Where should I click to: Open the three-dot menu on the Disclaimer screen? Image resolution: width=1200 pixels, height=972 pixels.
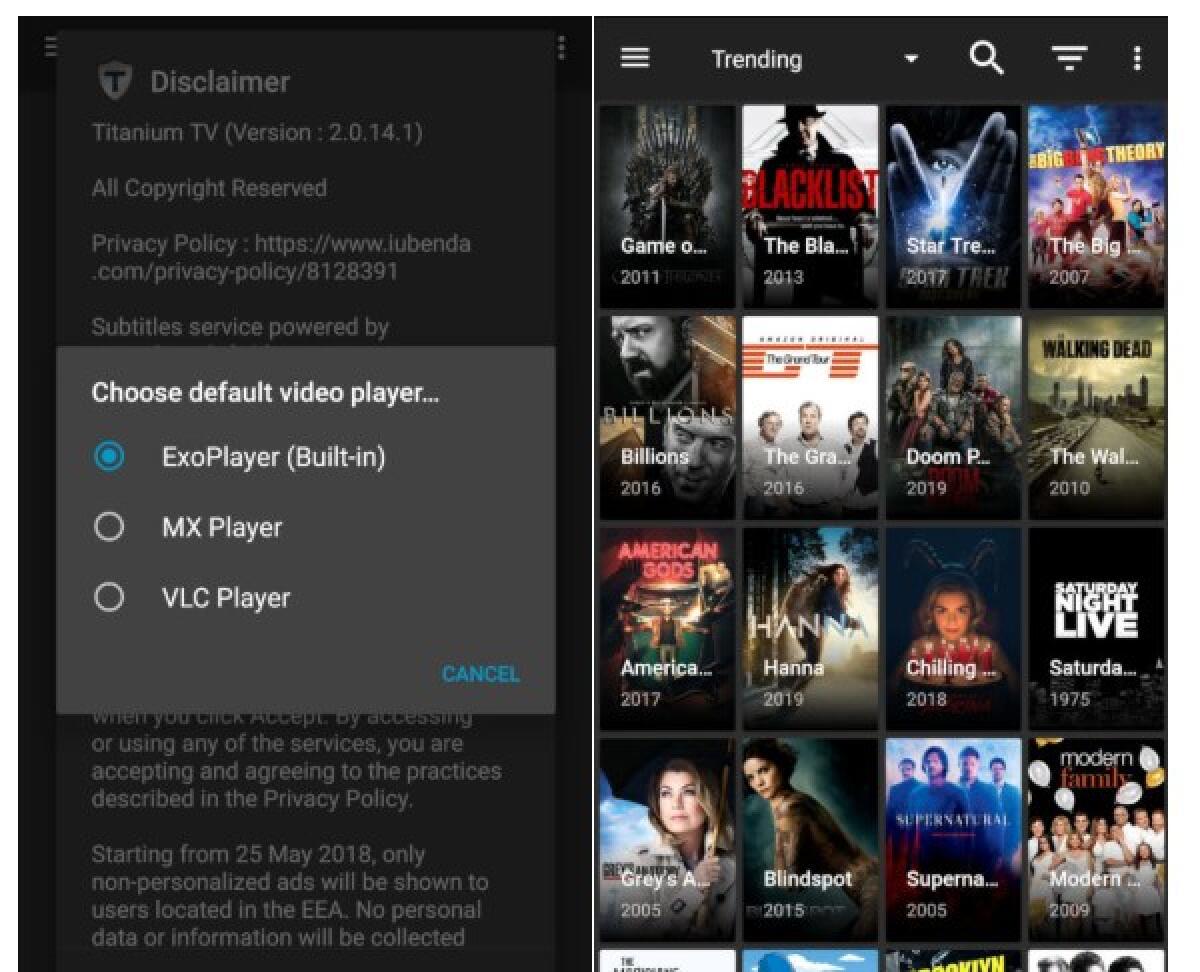[x=561, y=44]
